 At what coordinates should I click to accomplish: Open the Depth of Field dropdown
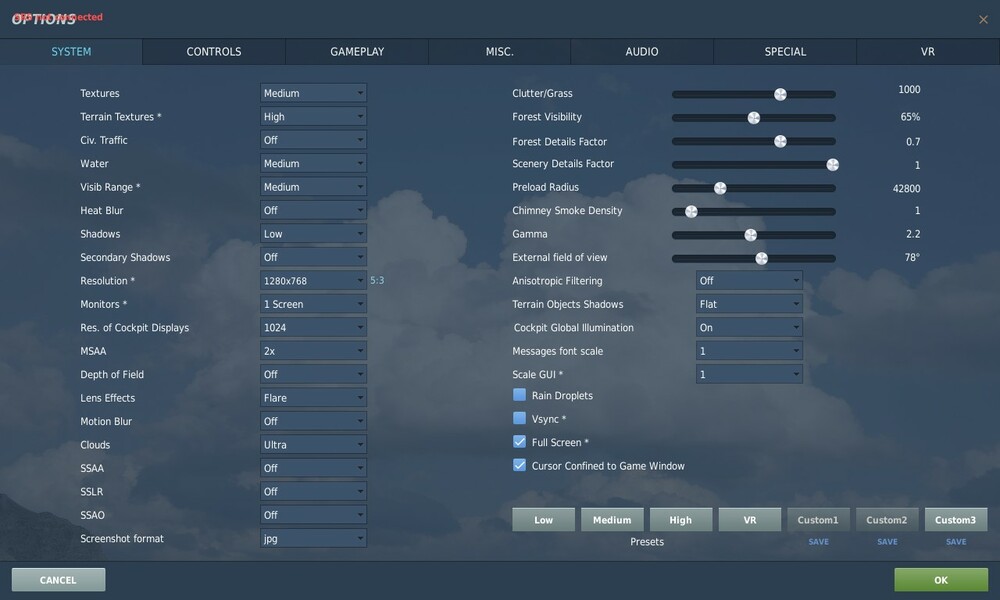click(x=313, y=374)
